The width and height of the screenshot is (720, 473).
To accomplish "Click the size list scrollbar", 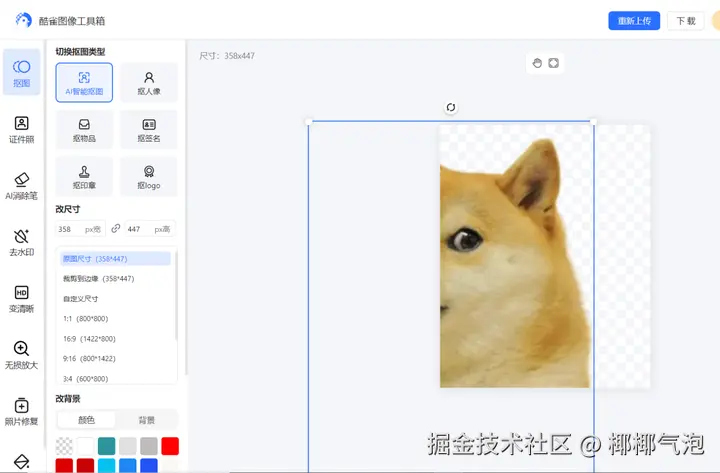I will click(x=175, y=296).
